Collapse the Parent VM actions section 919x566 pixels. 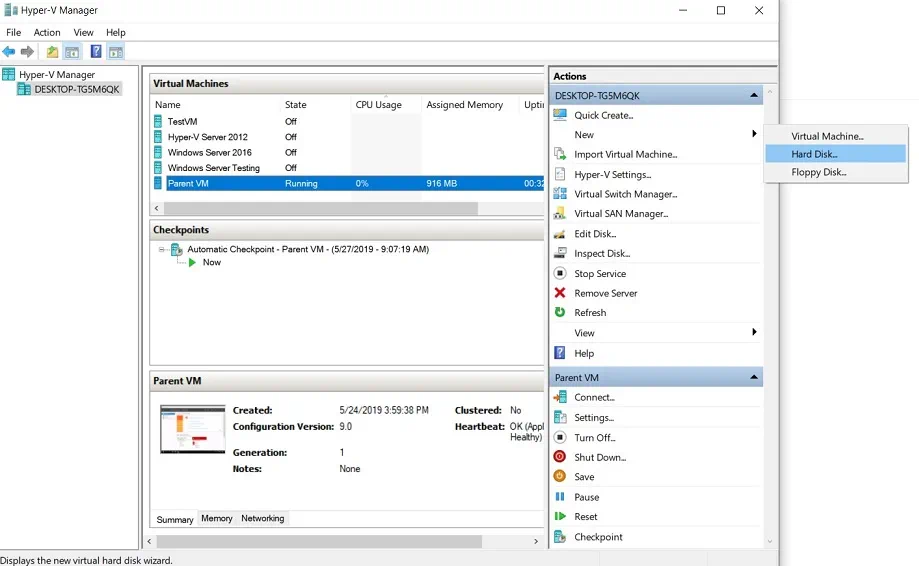(753, 378)
